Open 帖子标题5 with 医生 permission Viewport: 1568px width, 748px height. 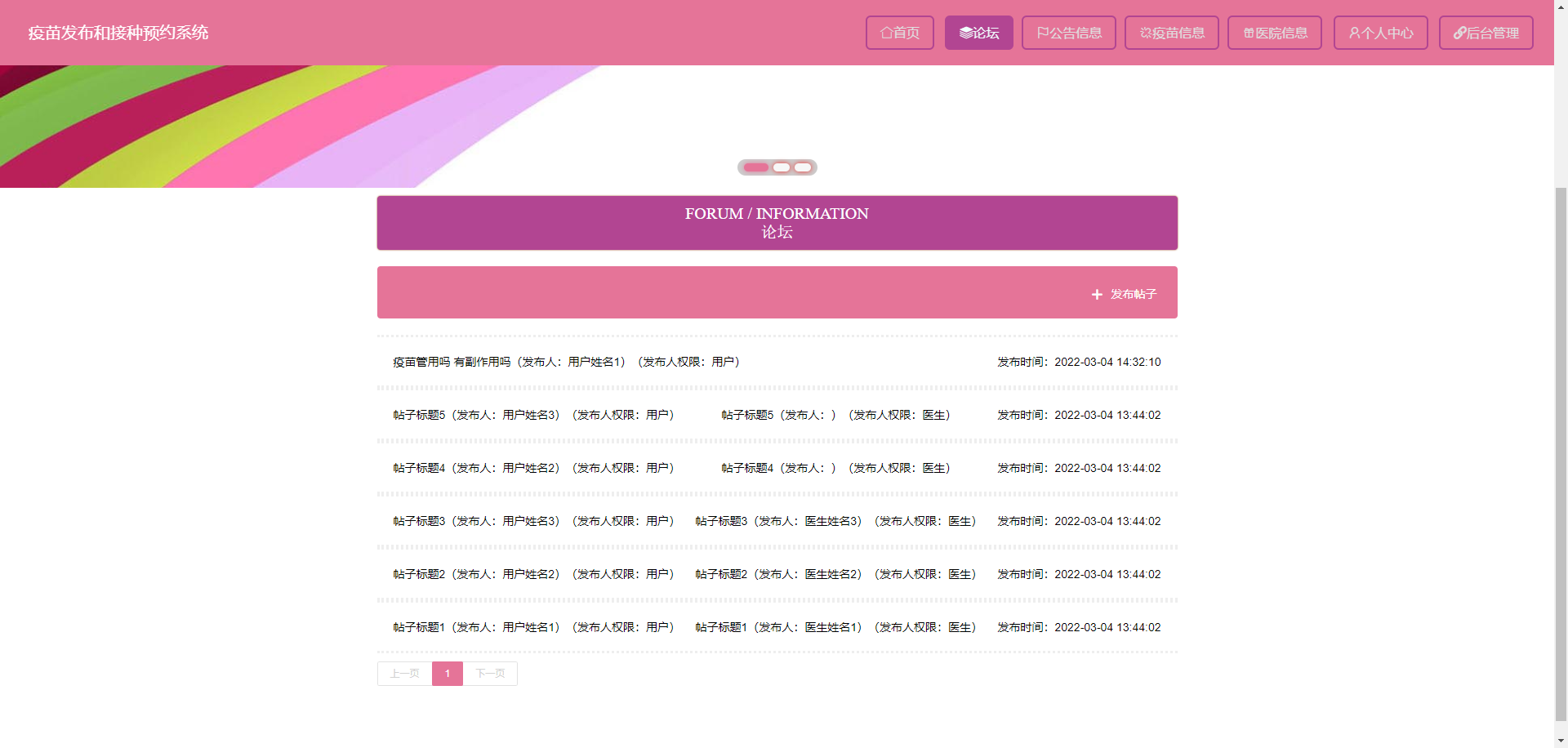click(835, 415)
